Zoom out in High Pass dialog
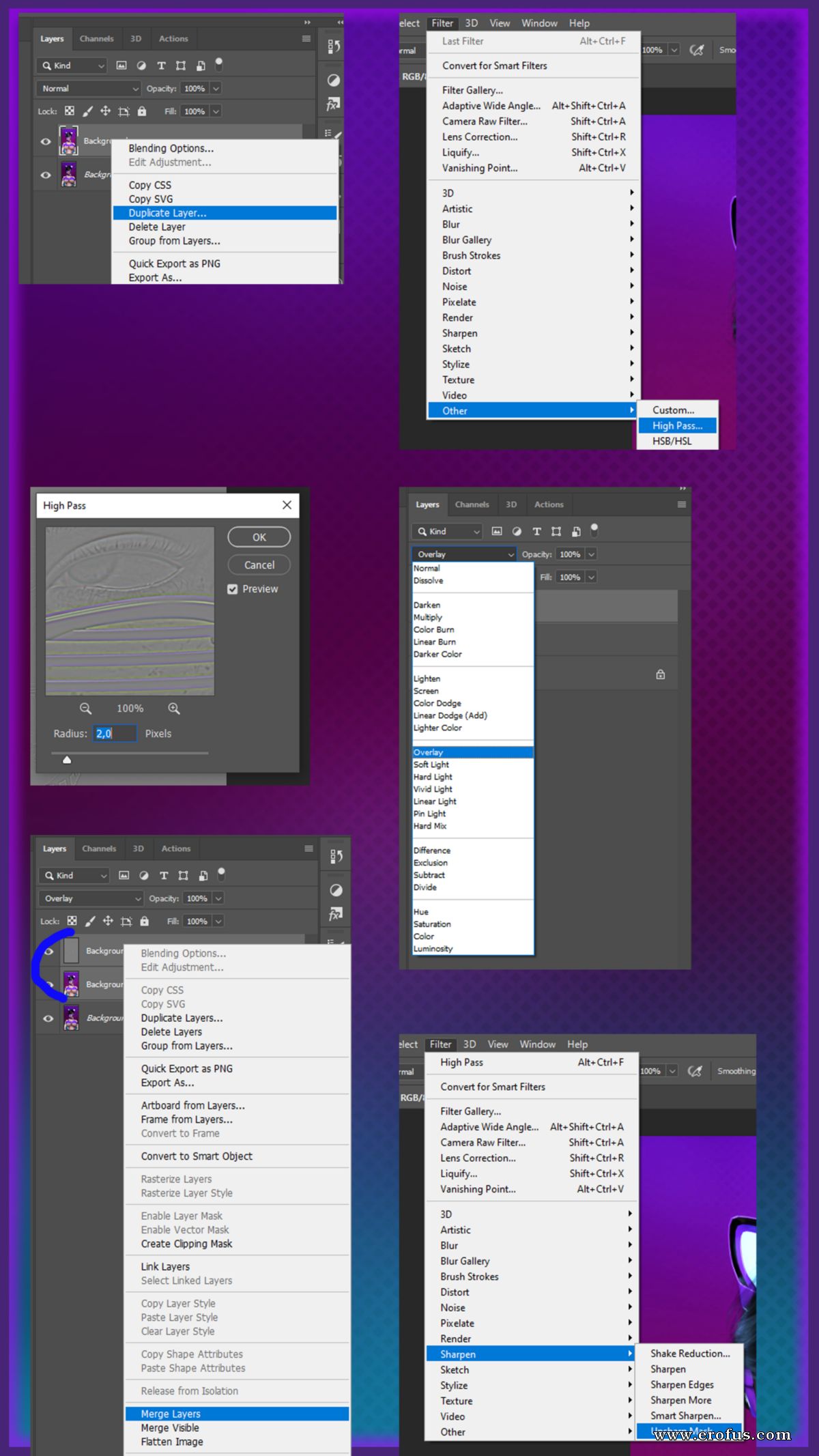Image resolution: width=819 pixels, height=1456 pixels. [85, 709]
